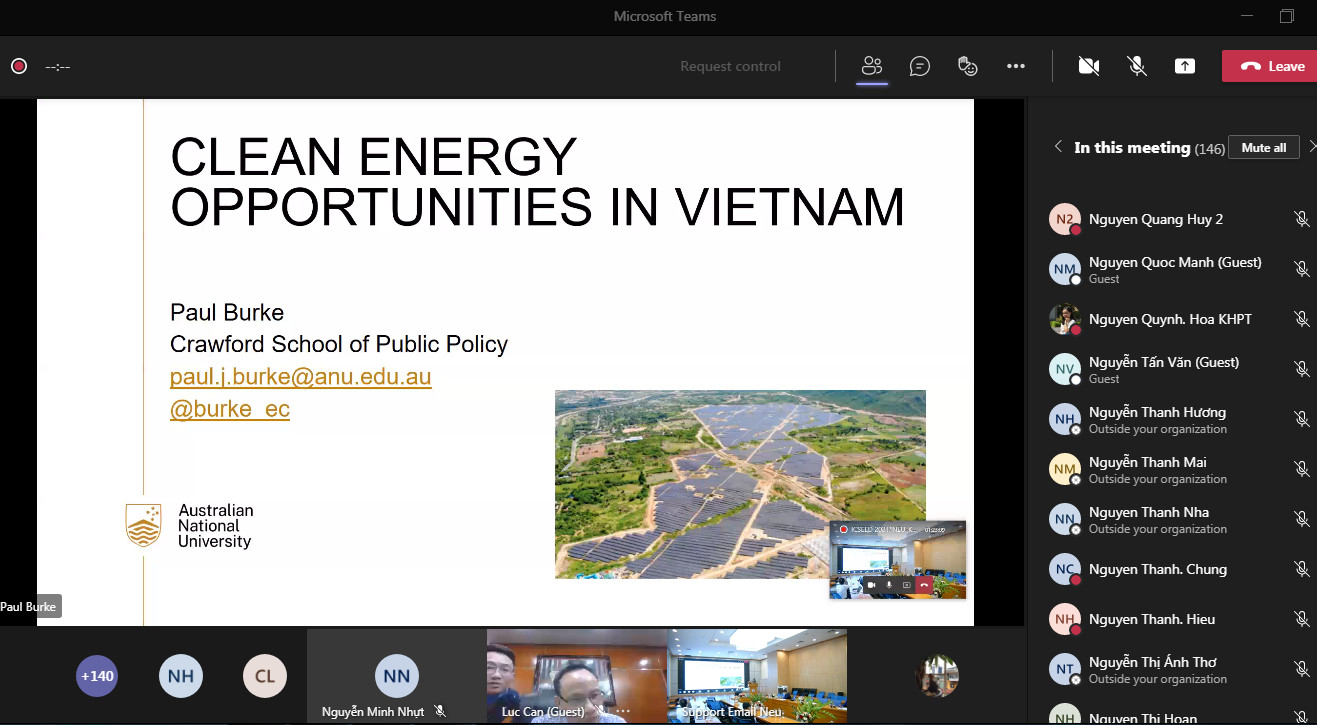Select Nguyen Quoc Manh (Guest) in participant list
This screenshot has width=1317, height=725.
tap(1174, 263)
